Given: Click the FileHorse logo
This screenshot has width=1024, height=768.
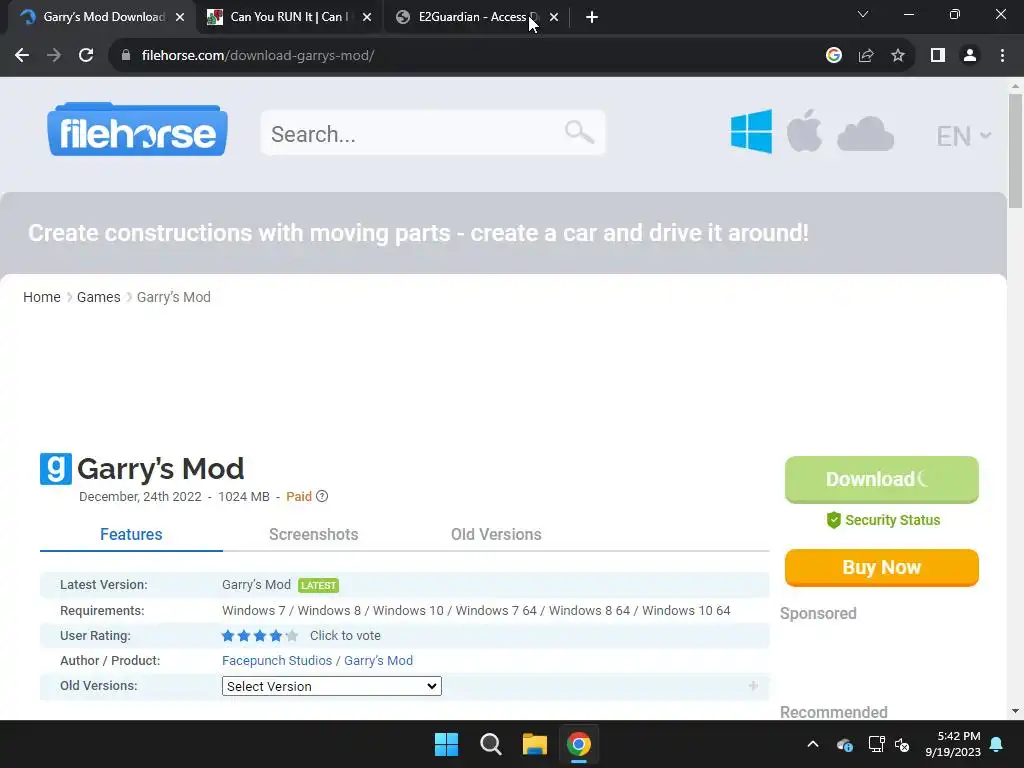Looking at the screenshot, I should 137,129.
